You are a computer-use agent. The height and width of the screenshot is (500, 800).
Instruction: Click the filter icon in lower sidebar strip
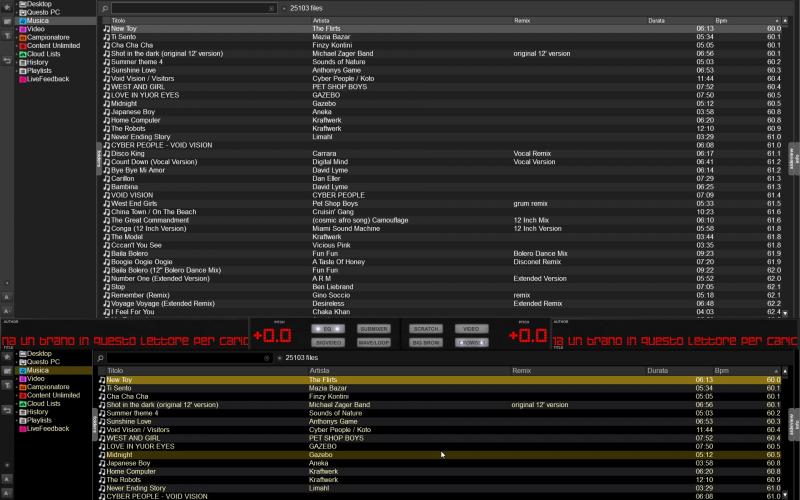pyautogui.click(x=7, y=385)
